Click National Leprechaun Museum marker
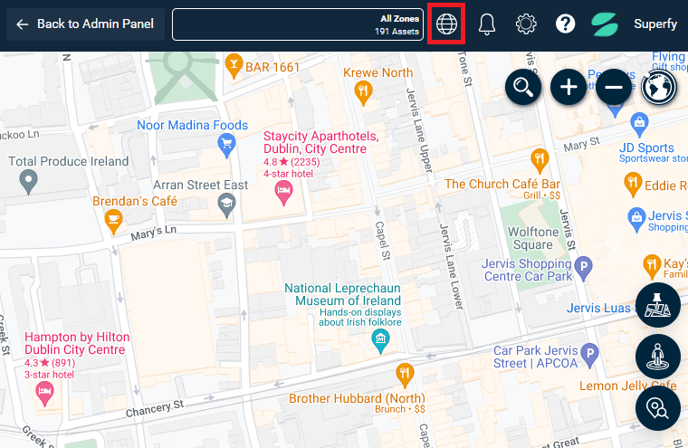Image resolution: width=688 pixels, height=448 pixels. point(380,341)
